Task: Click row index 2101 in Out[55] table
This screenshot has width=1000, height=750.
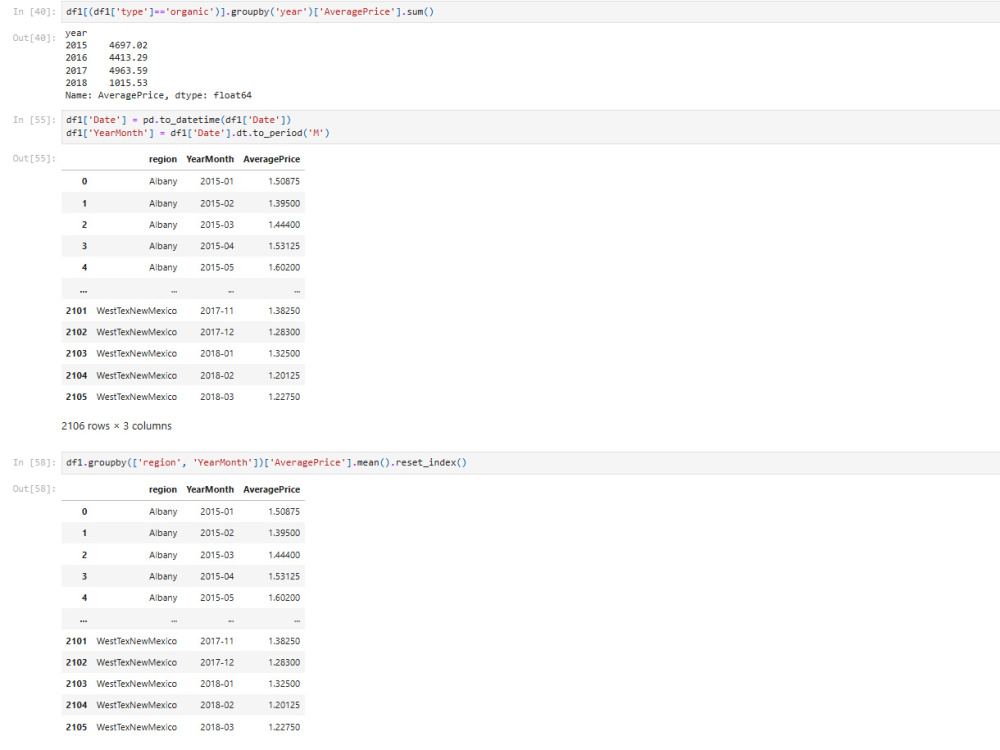Action: (76, 311)
